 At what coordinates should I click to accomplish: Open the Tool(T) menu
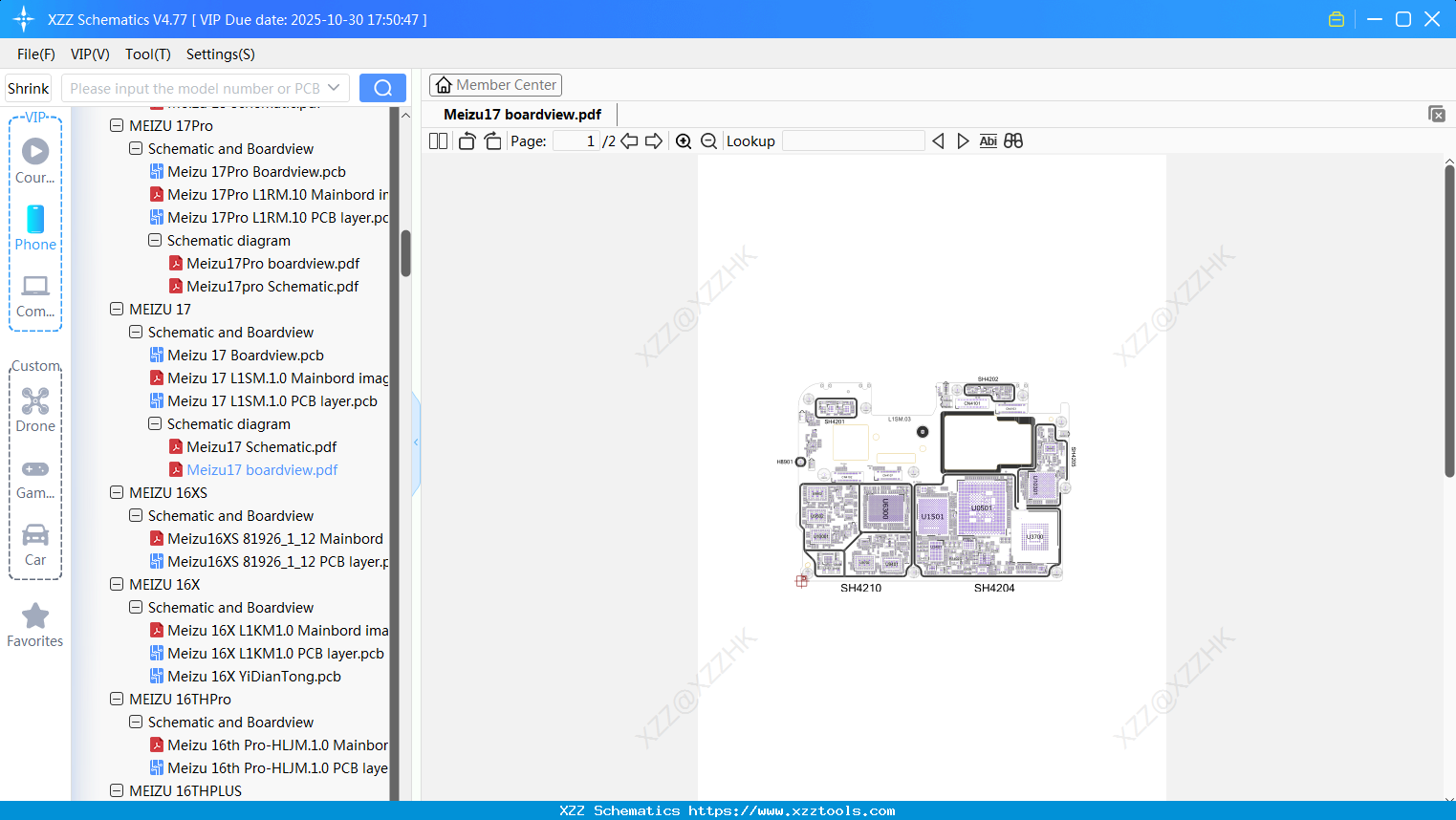(148, 54)
